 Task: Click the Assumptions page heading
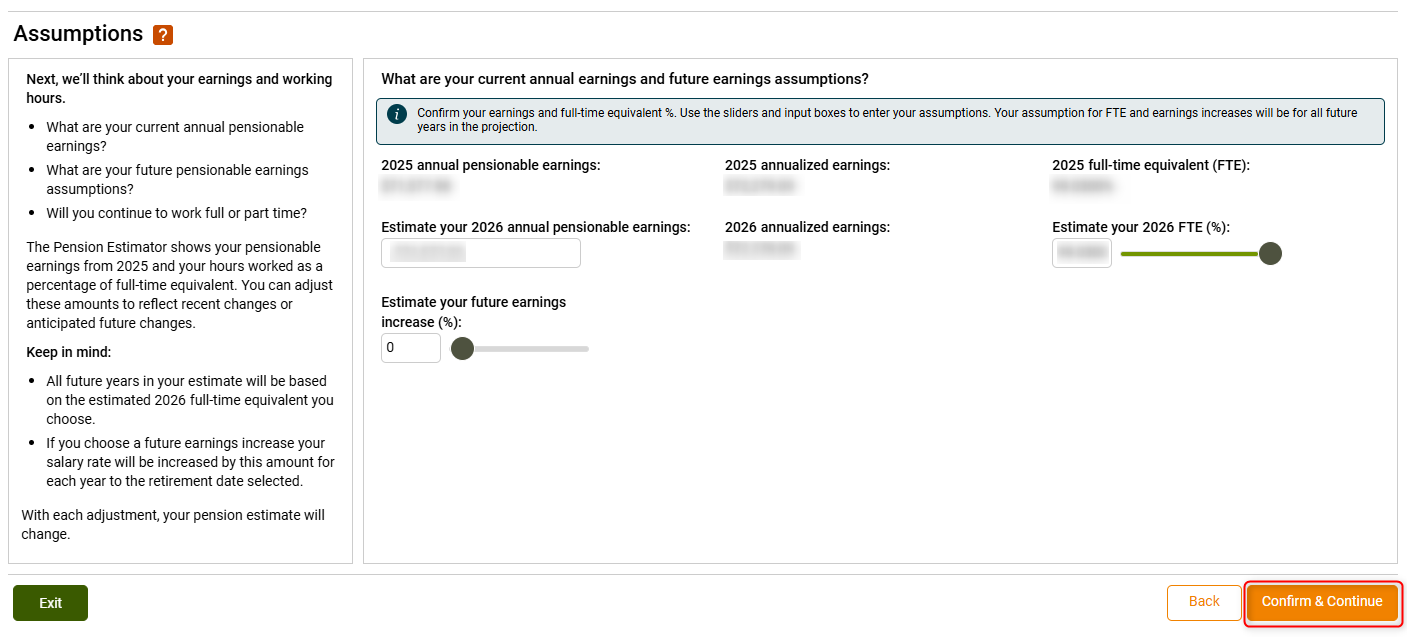tap(78, 34)
